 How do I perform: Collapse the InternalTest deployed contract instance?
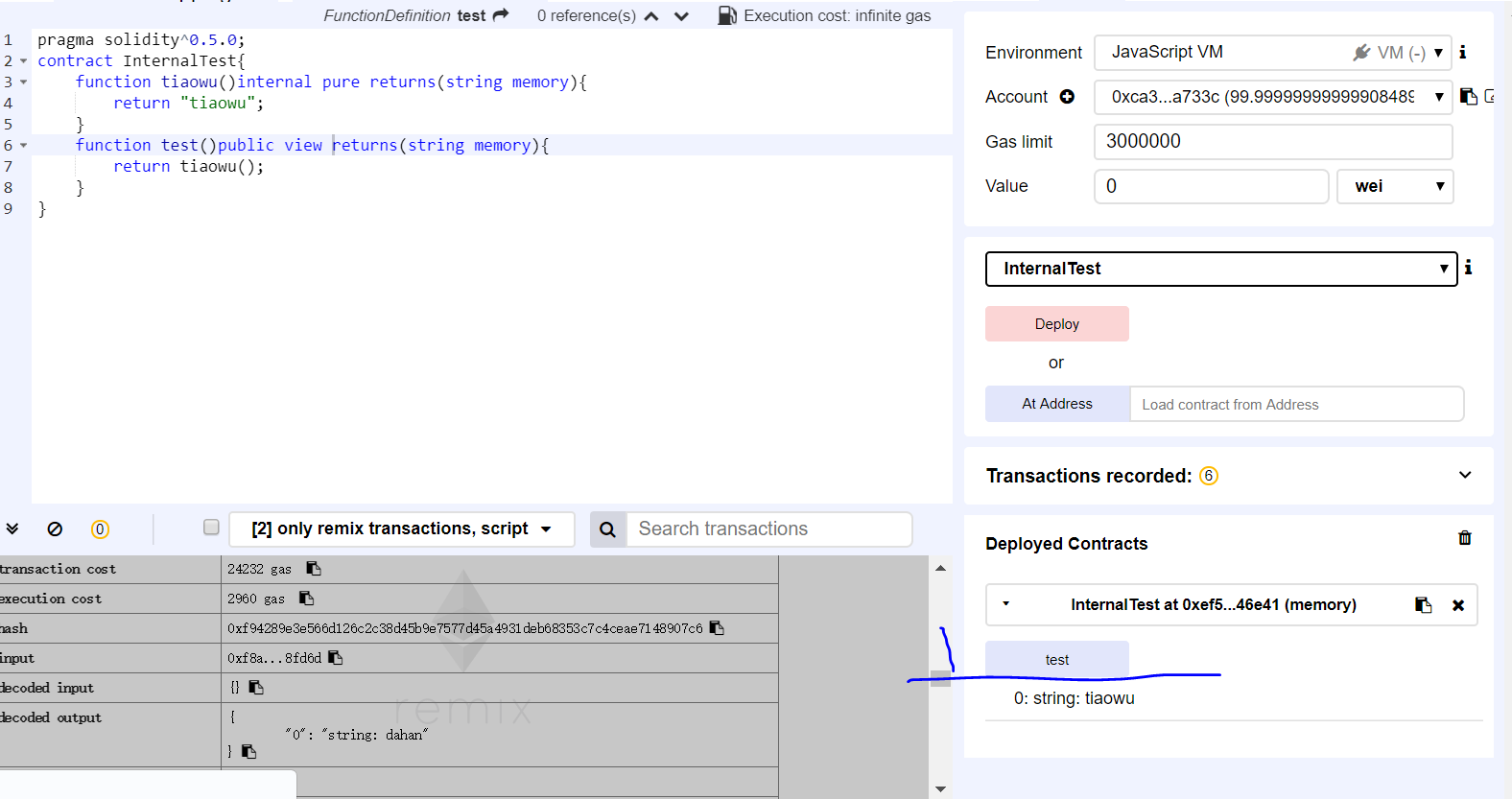point(1005,604)
